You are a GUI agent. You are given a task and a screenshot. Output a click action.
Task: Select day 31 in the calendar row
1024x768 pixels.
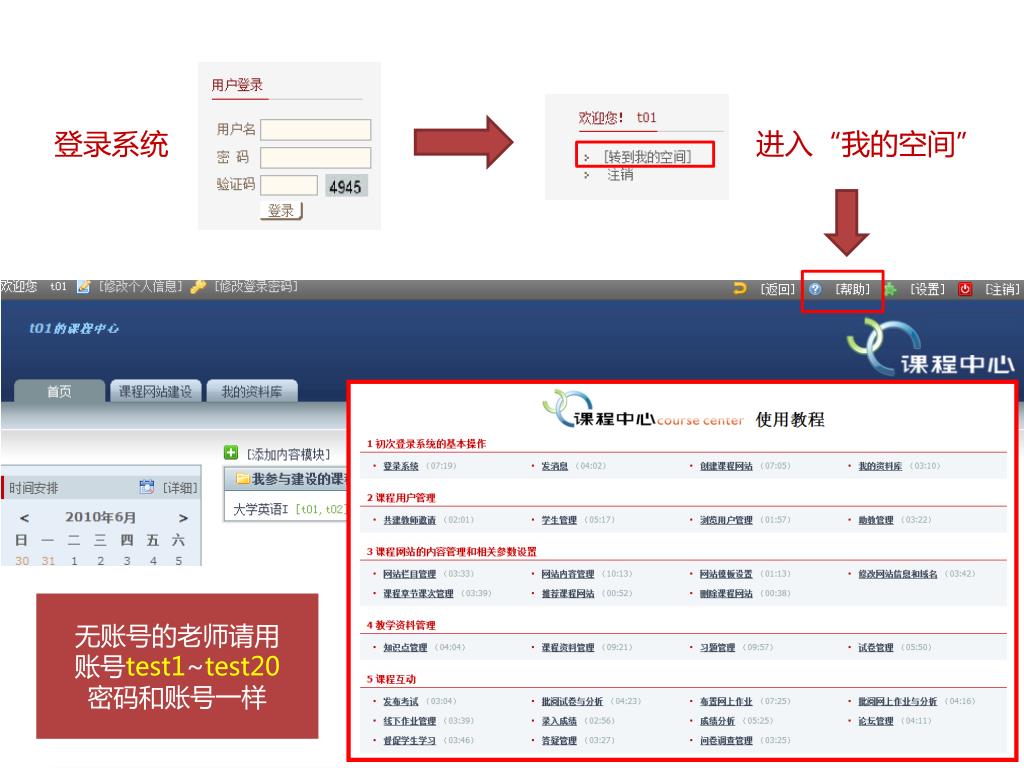point(48,560)
